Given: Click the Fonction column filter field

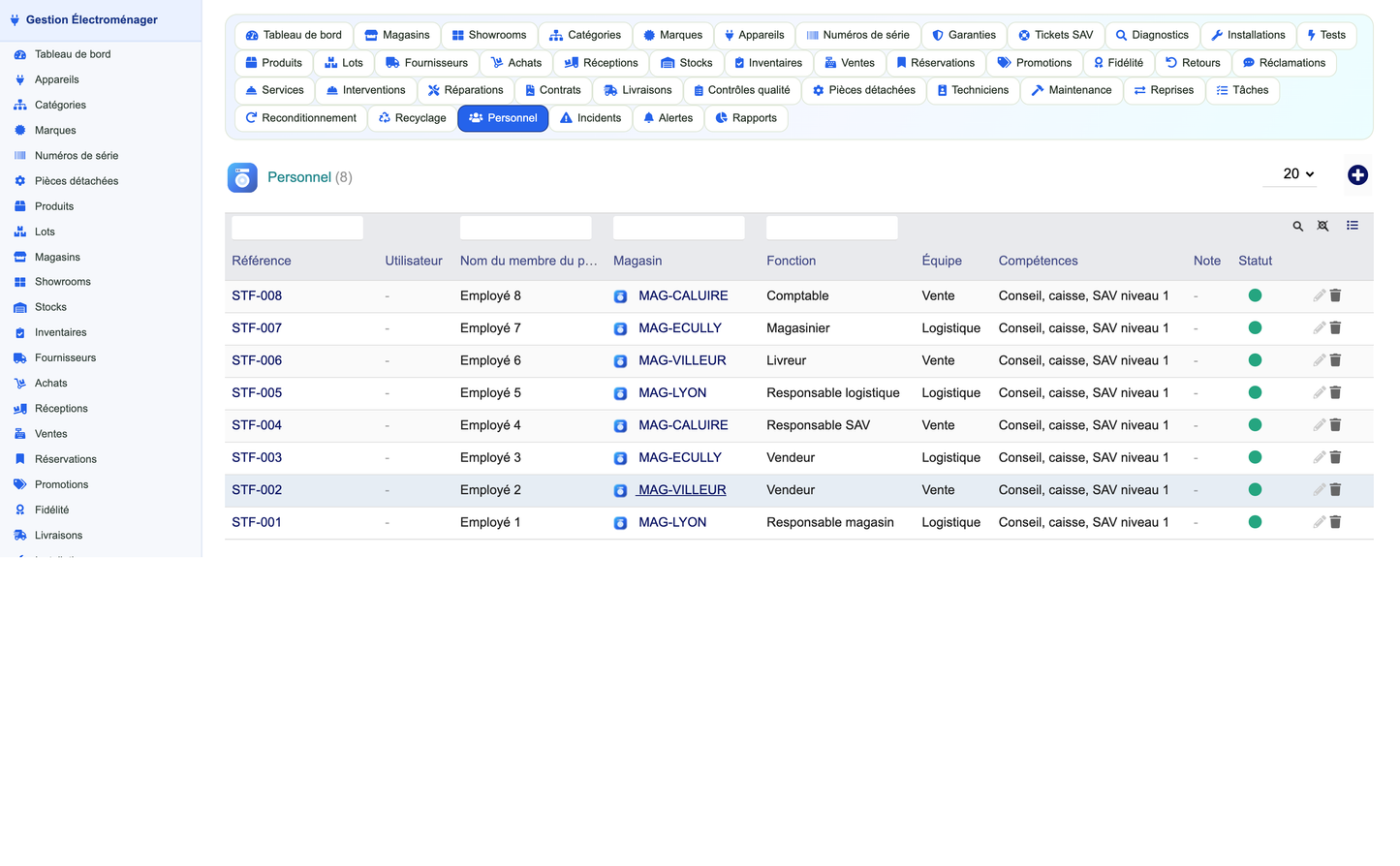Looking at the screenshot, I should (832, 228).
